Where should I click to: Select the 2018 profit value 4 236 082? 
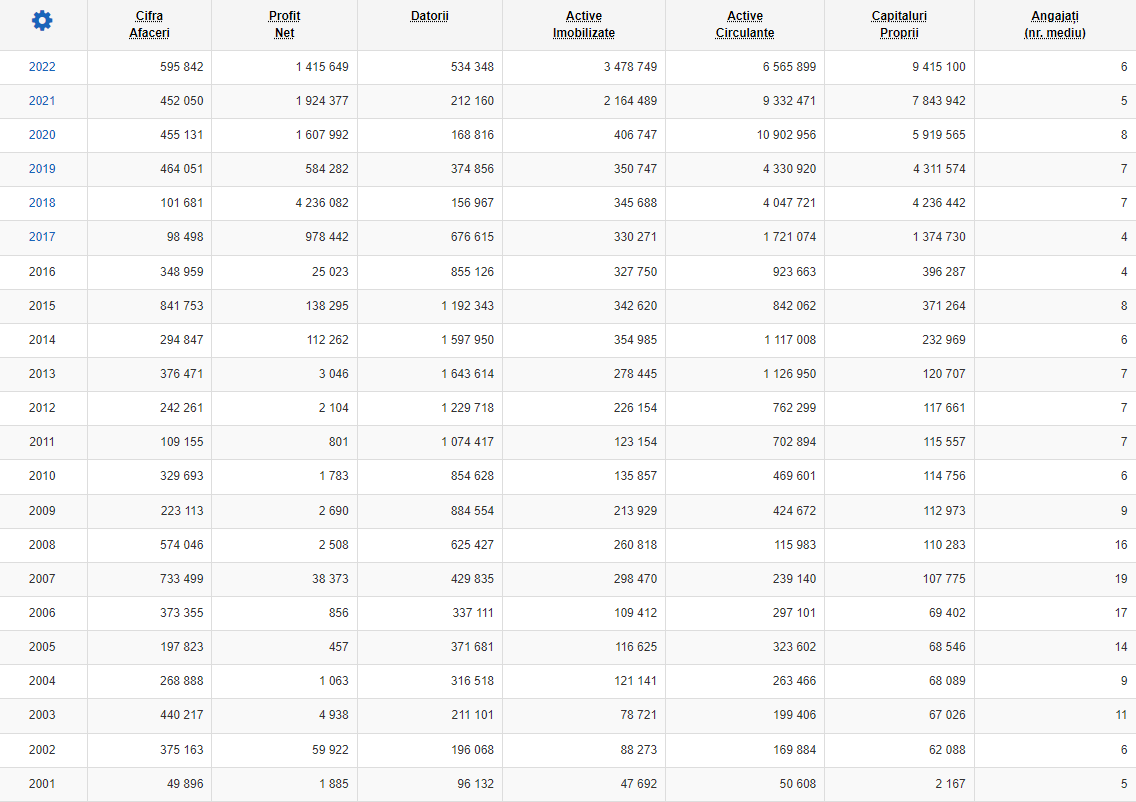322,203
